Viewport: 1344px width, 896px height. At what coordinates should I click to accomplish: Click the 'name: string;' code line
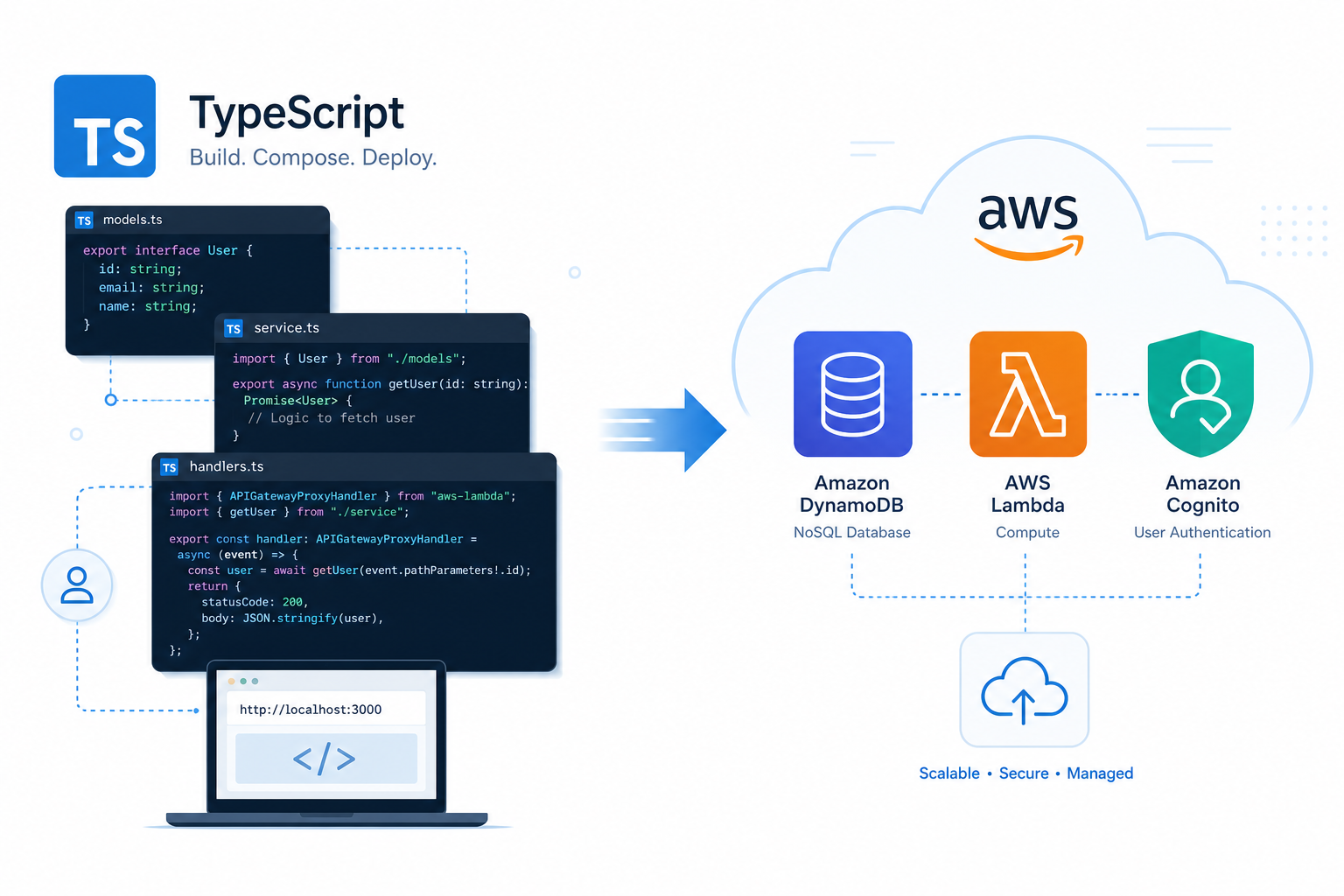(148, 306)
